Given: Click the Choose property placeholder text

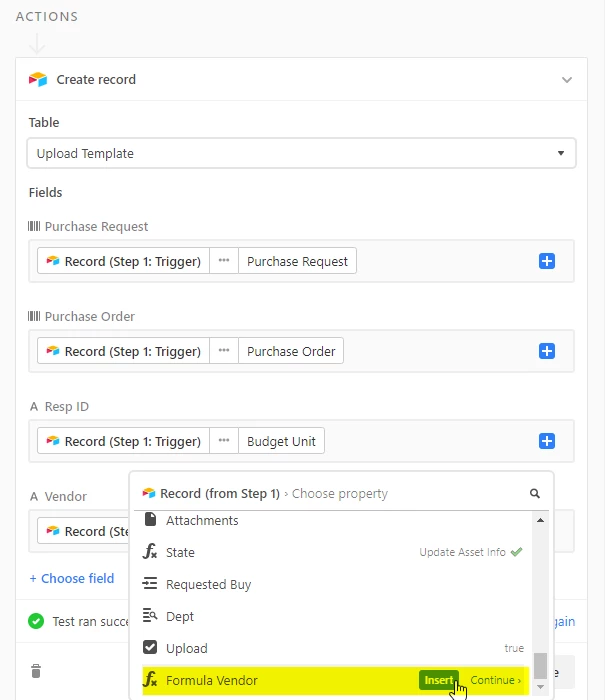Looking at the screenshot, I should pyautogui.click(x=339, y=493).
